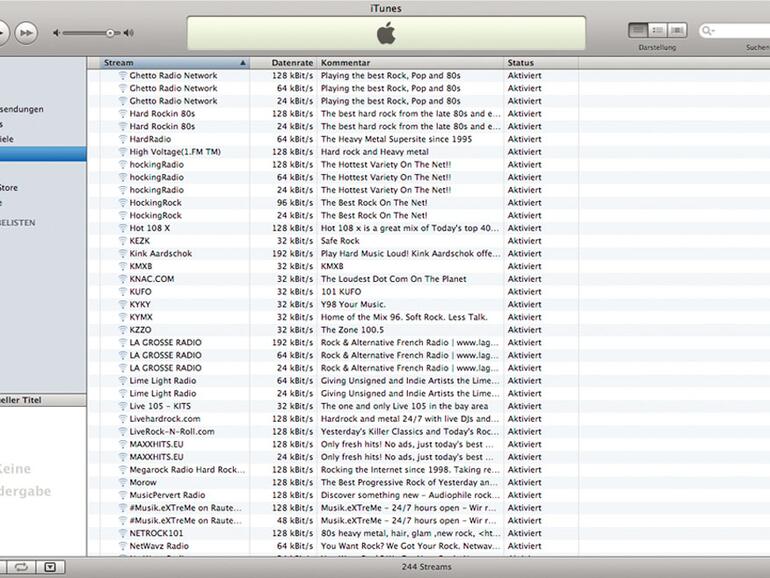770x578 pixels.
Task: Click stream icon of Morow
Action: click(123, 482)
